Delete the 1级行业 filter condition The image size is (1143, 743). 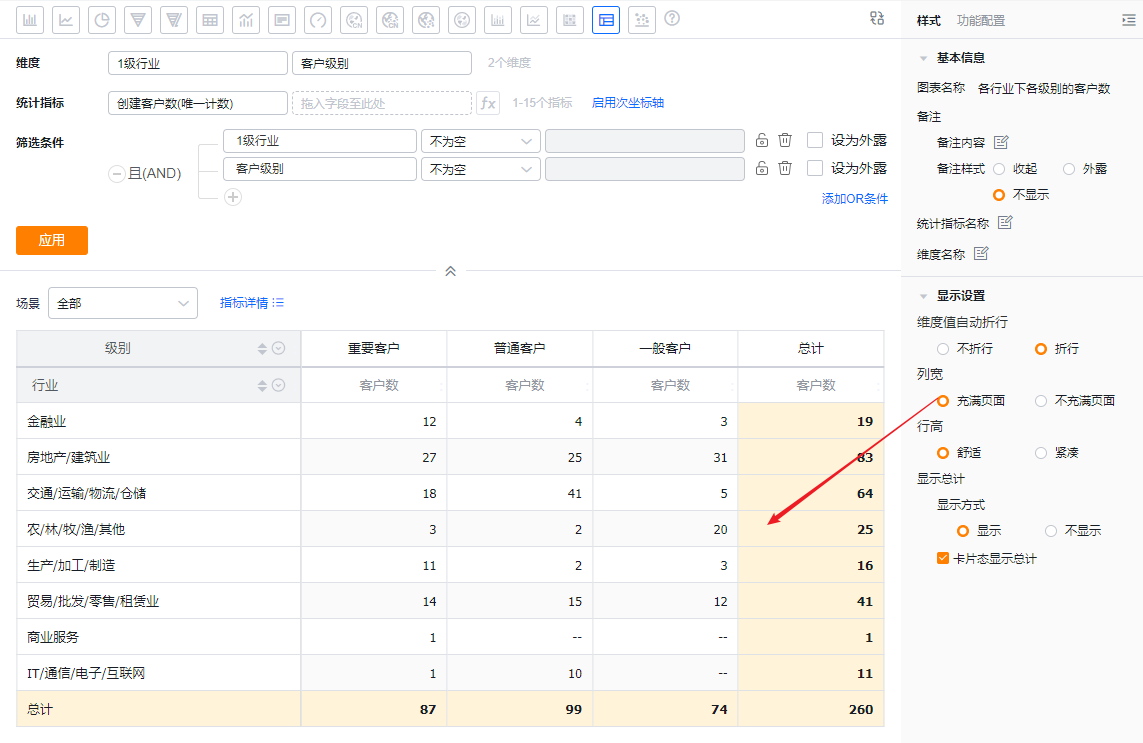(x=786, y=141)
